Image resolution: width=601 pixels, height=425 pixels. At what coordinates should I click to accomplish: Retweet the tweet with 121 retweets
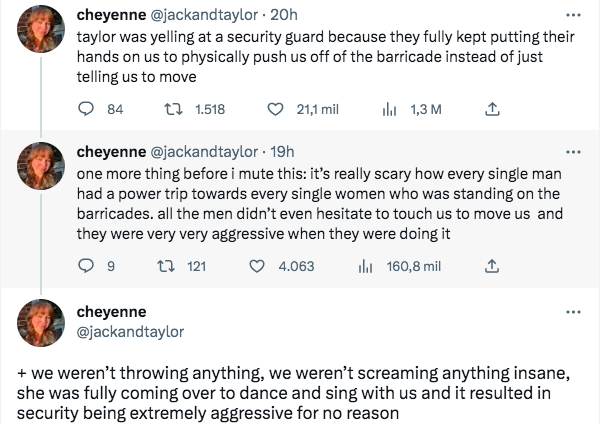pos(169,266)
